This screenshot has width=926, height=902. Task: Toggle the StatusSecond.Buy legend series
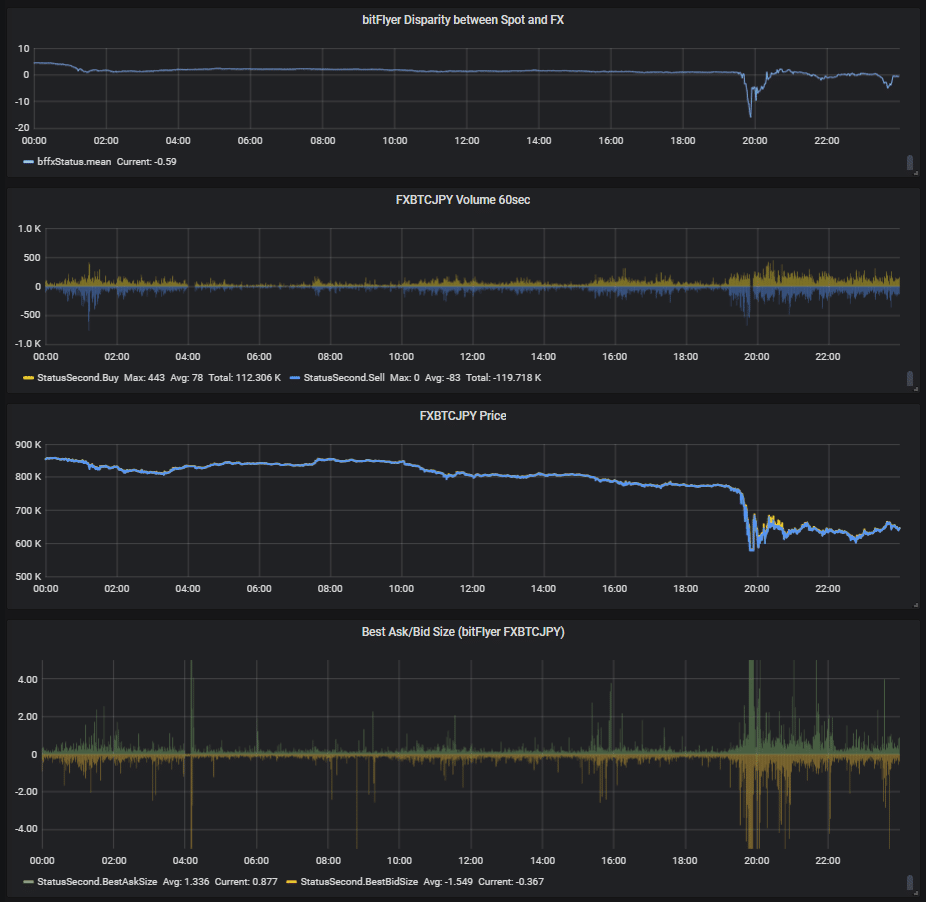[x=77, y=378]
